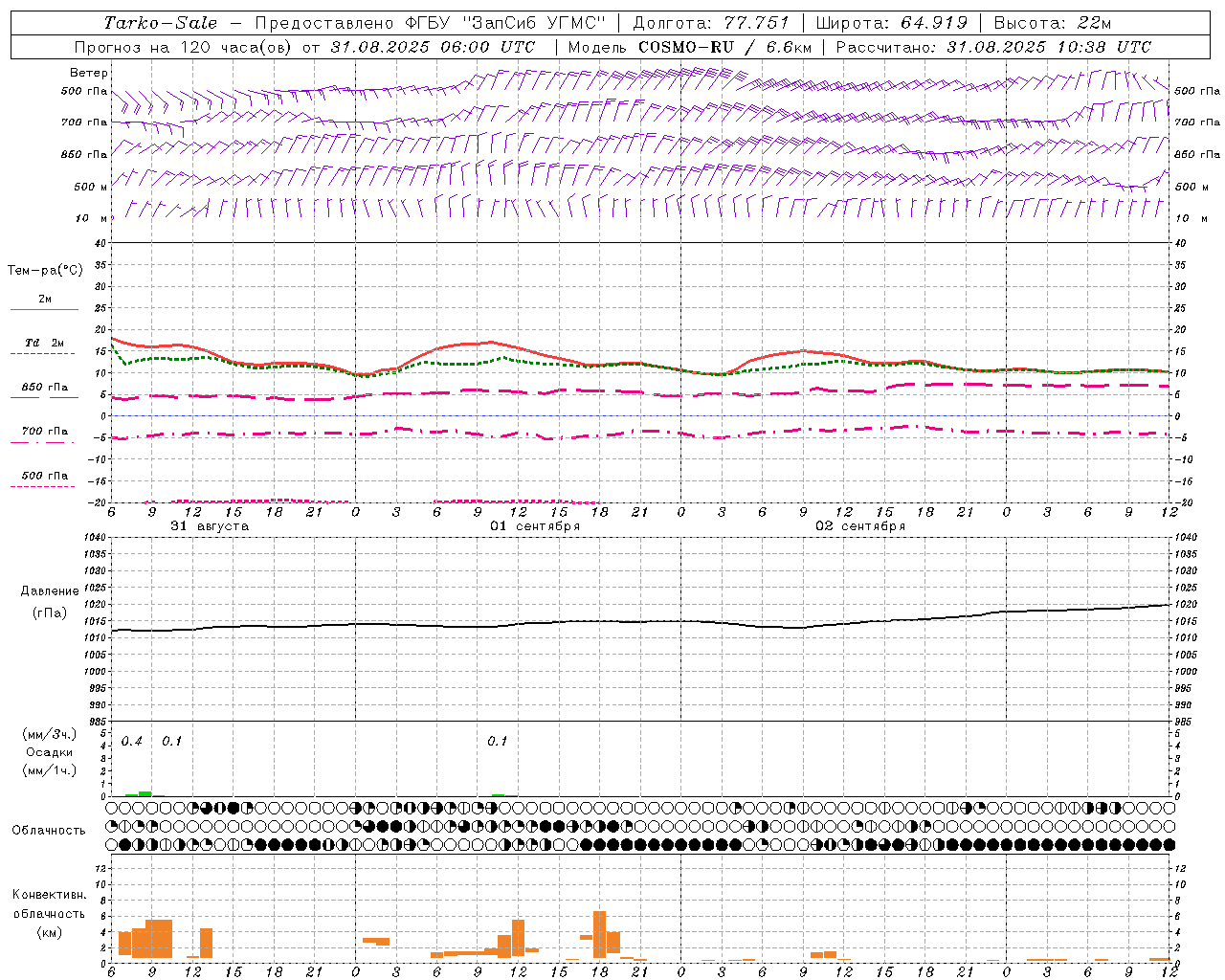
Task: Click the 'Ветер' wind panel label
Action: pos(89,73)
